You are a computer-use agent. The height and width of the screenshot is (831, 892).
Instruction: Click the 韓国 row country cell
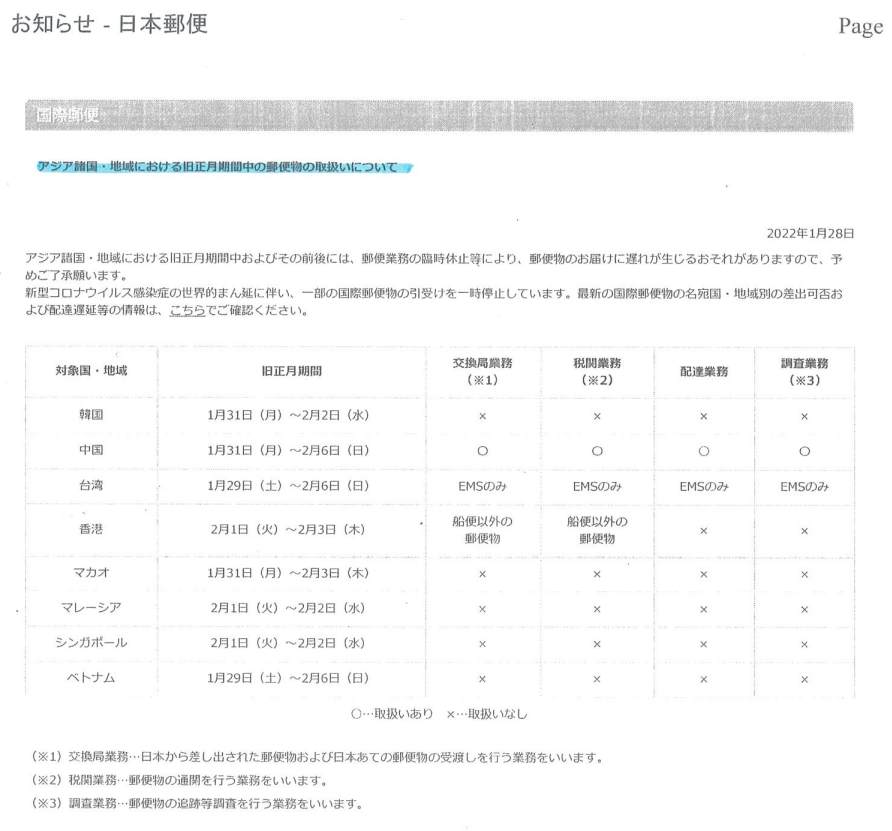[91, 416]
